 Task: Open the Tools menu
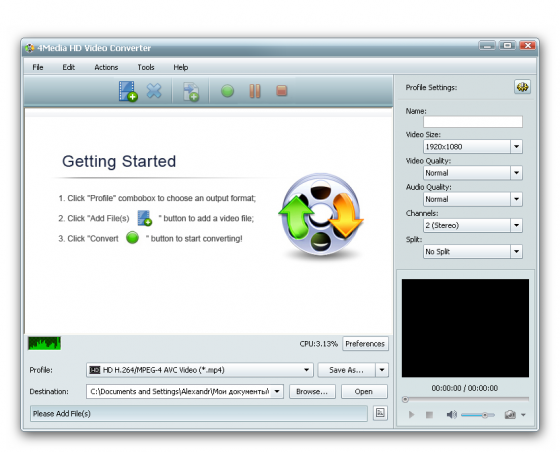click(x=146, y=67)
